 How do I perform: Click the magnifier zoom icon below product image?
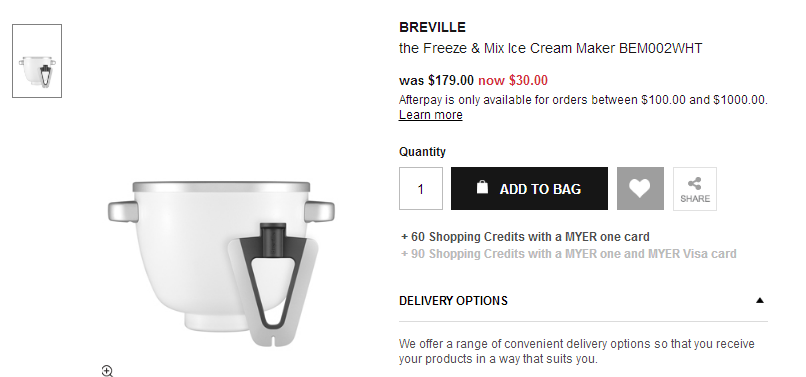[107, 371]
